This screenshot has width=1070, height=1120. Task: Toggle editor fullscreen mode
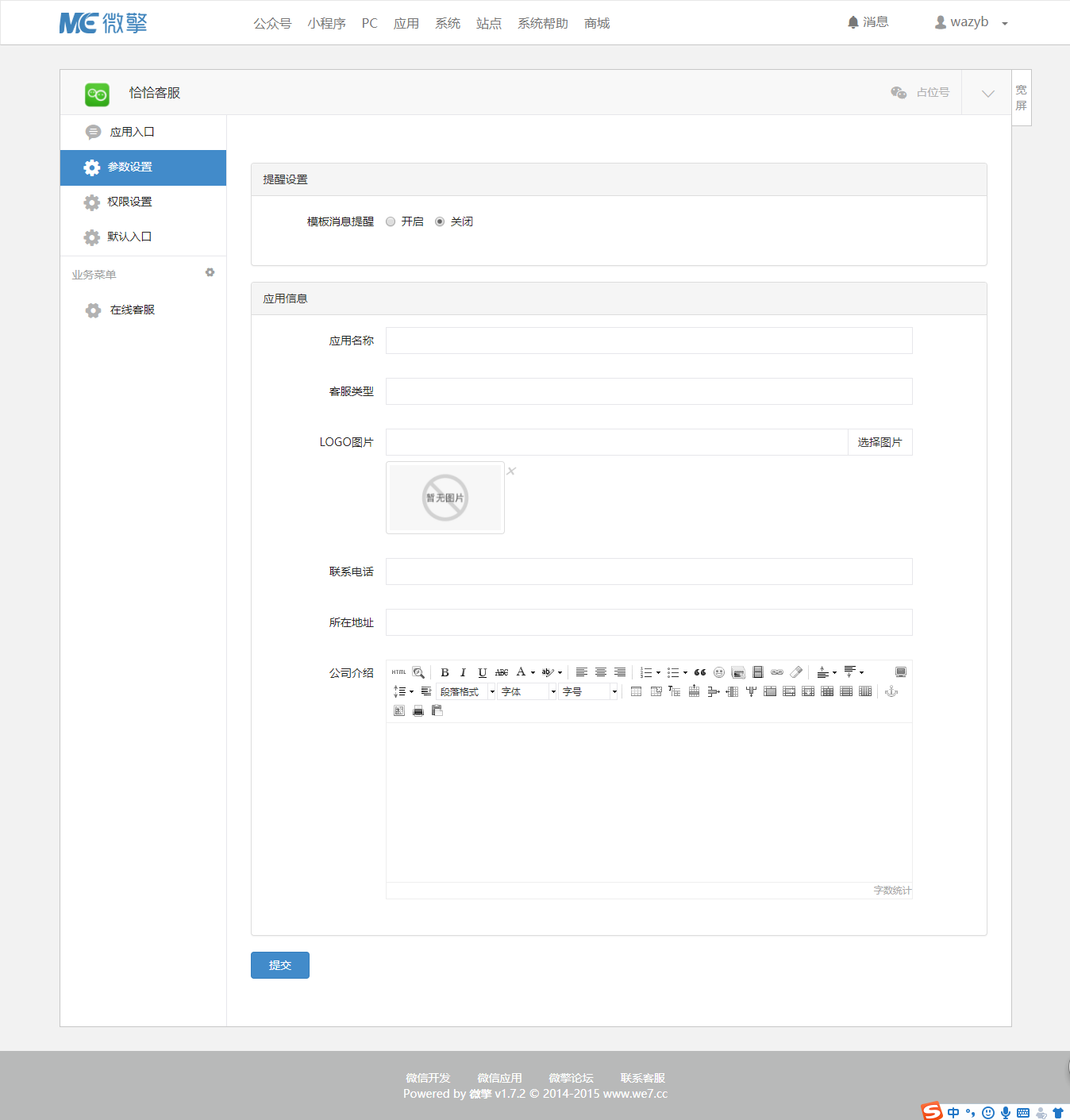coord(901,672)
